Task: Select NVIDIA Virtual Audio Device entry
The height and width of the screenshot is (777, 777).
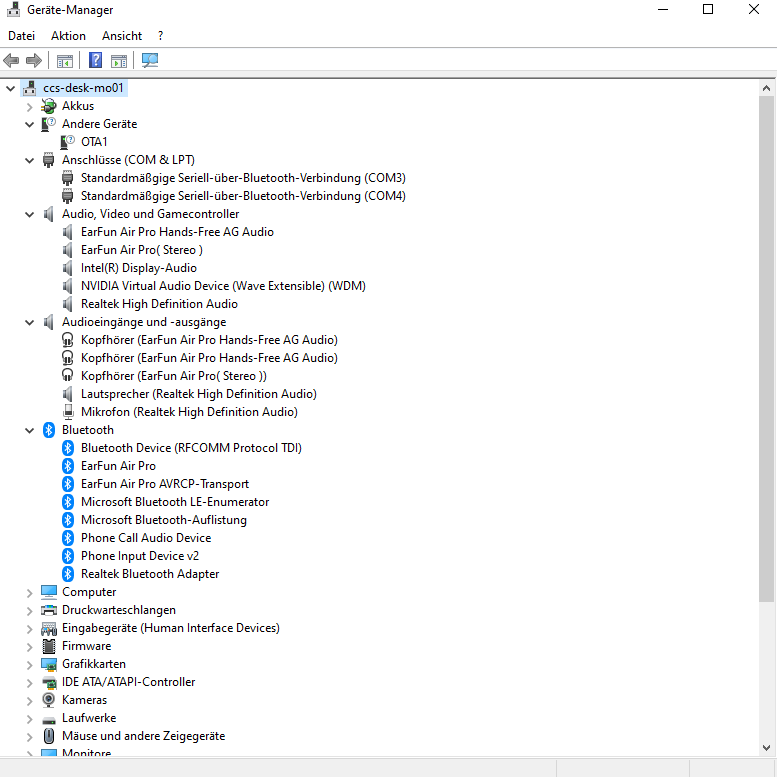Action: point(223,286)
